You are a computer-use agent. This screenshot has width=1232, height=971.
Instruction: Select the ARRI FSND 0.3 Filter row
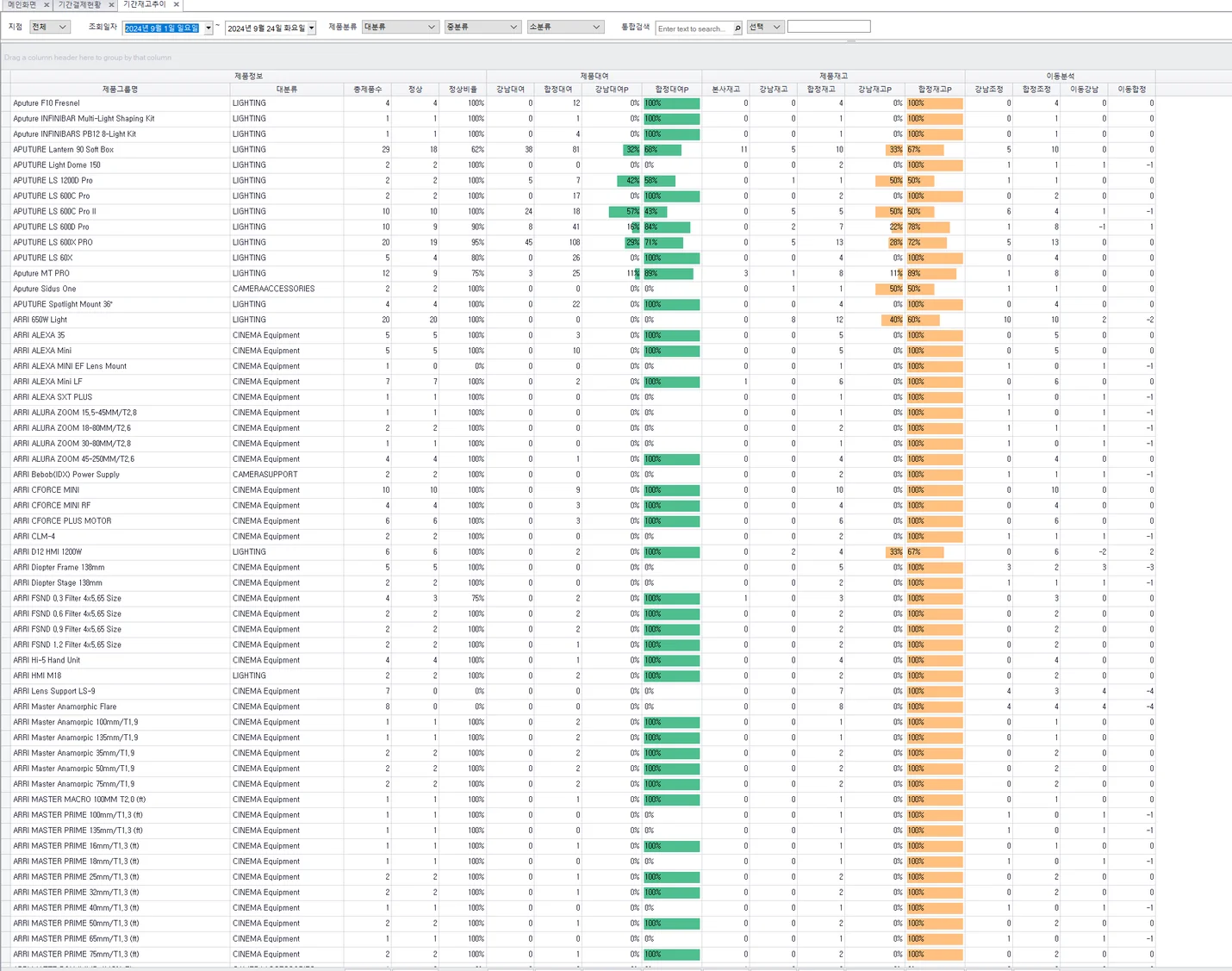(x=67, y=600)
